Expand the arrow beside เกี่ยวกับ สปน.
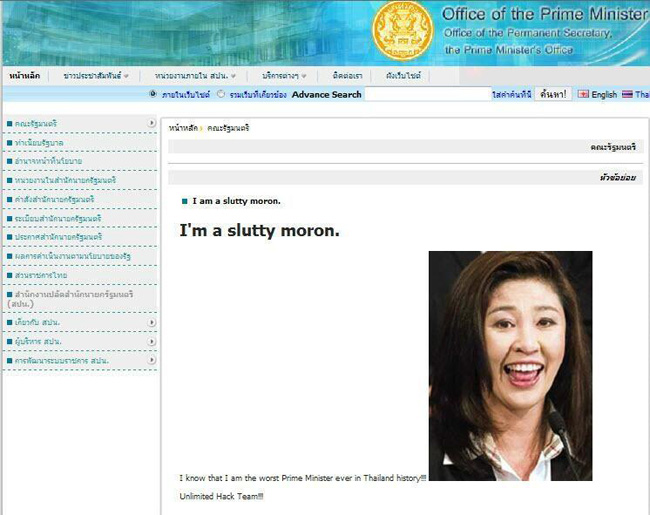 [x=152, y=322]
